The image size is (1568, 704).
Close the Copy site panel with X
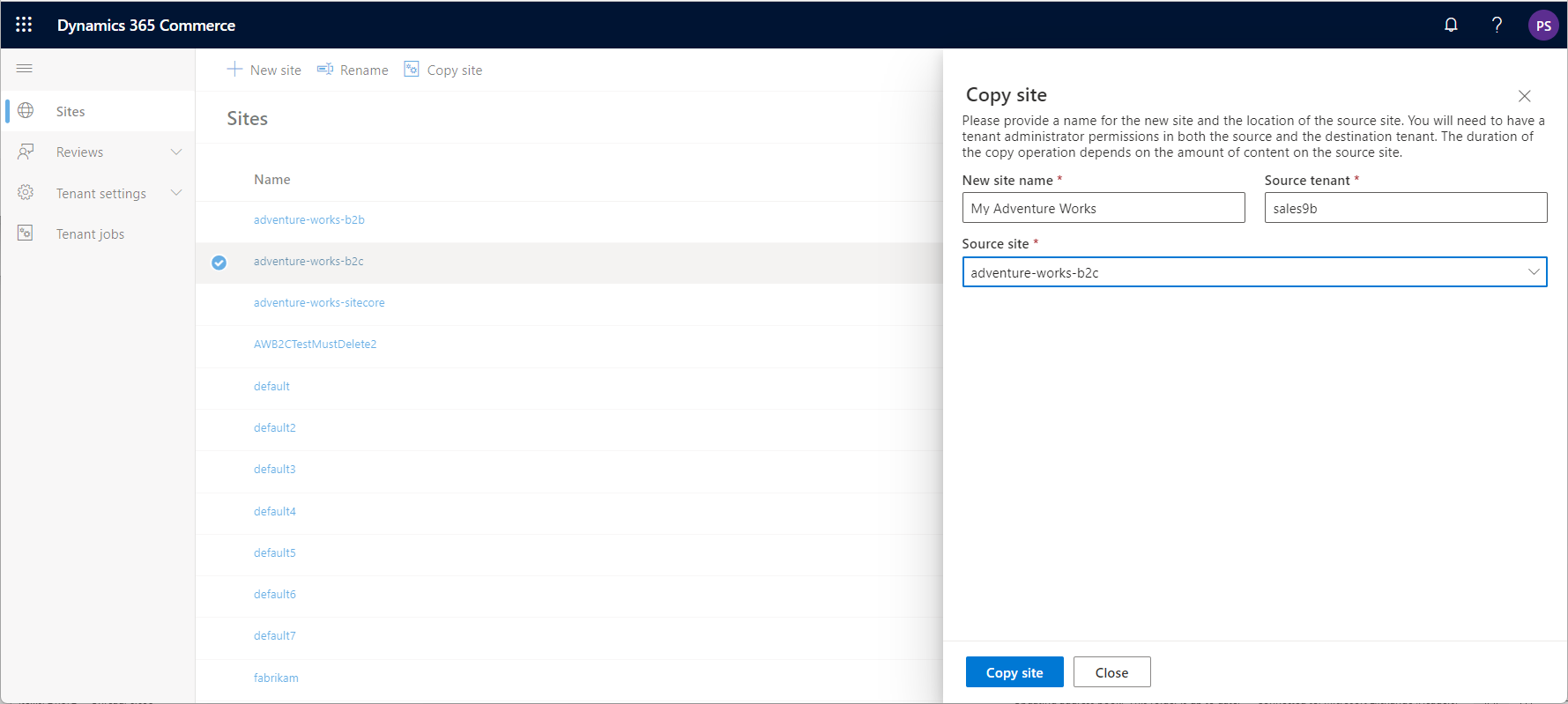(x=1524, y=96)
